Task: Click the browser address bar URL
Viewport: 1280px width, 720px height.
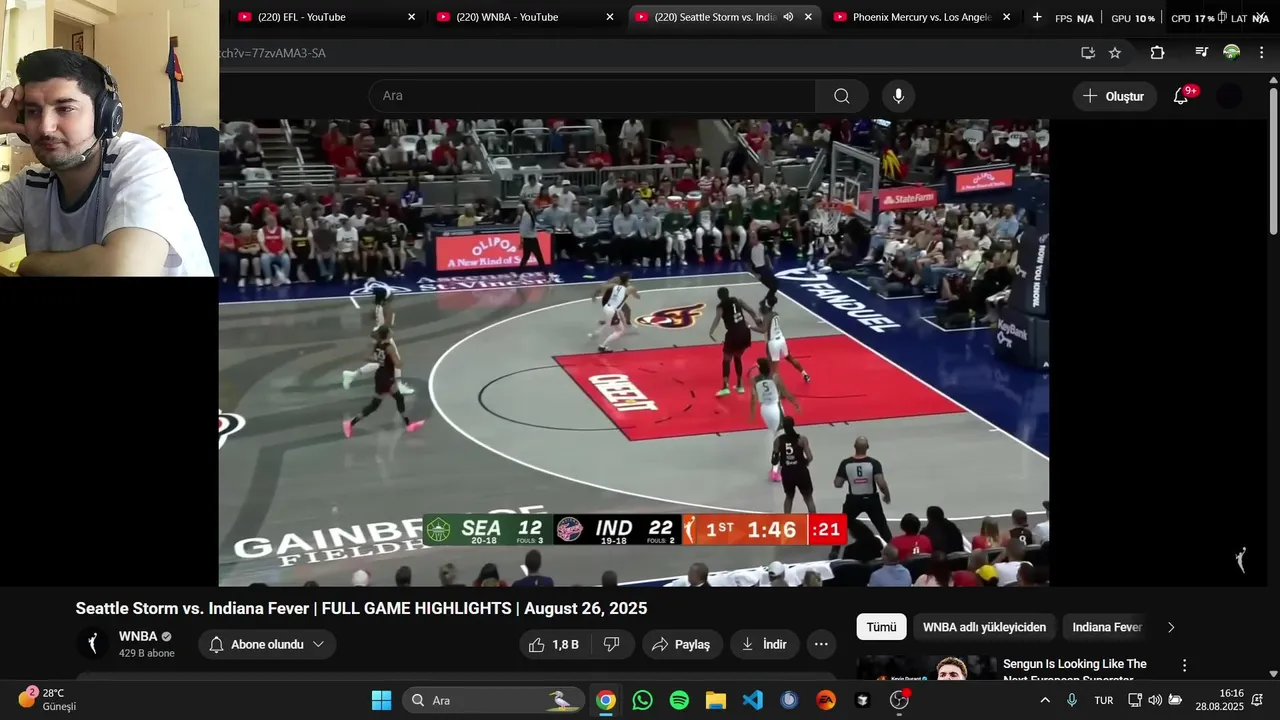Action: (272, 53)
